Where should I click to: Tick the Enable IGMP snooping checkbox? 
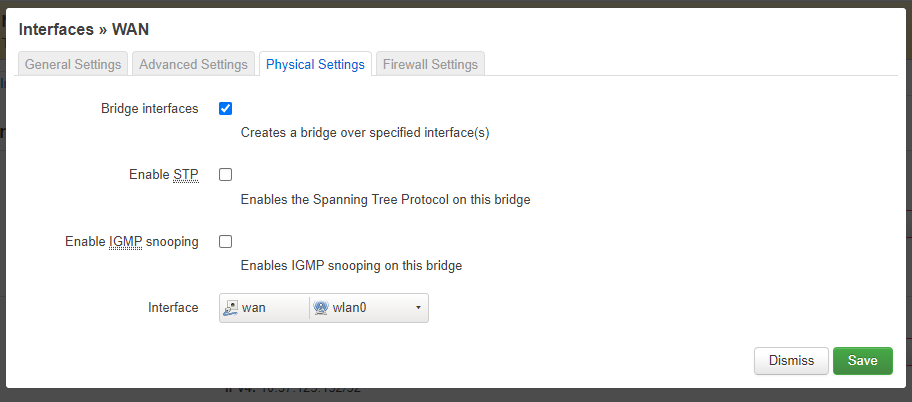coord(225,241)
